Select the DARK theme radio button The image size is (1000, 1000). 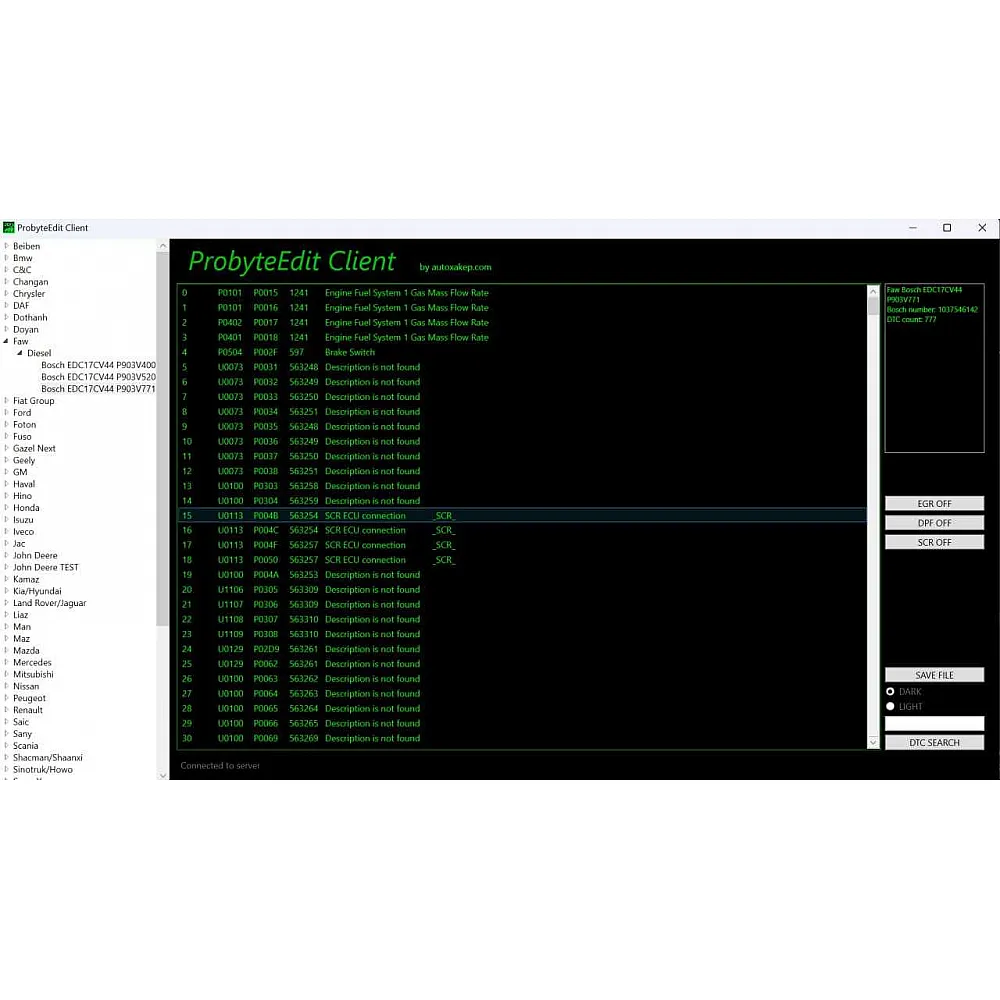point(890,692)
